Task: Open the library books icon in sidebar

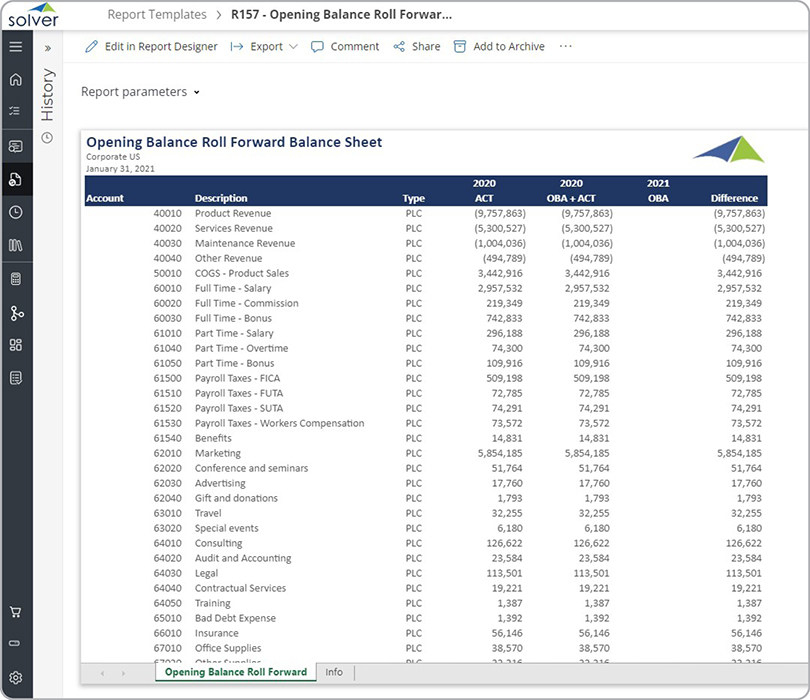Action: pyautogui.click(x=15, y=245)
